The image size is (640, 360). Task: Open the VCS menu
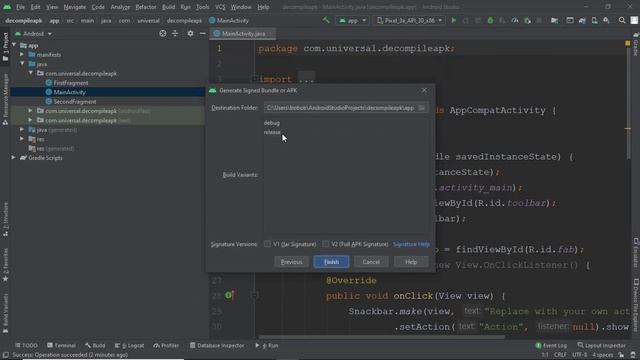coord(220,7)
